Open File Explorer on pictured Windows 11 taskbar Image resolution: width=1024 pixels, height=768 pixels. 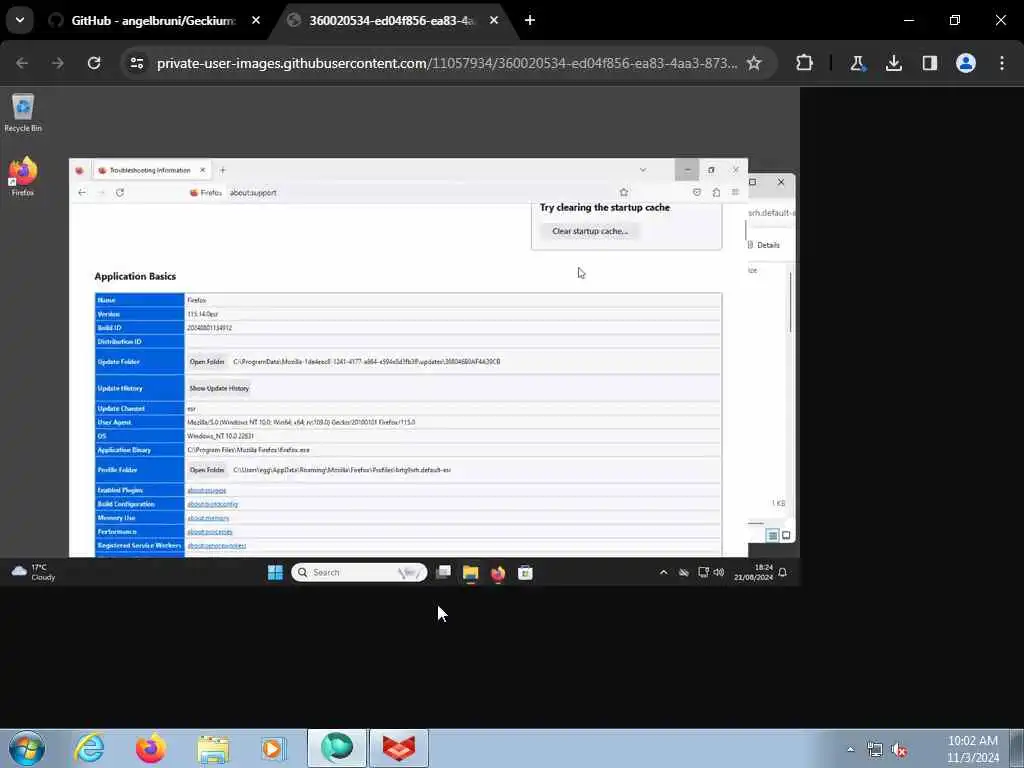tap(470, 573)
